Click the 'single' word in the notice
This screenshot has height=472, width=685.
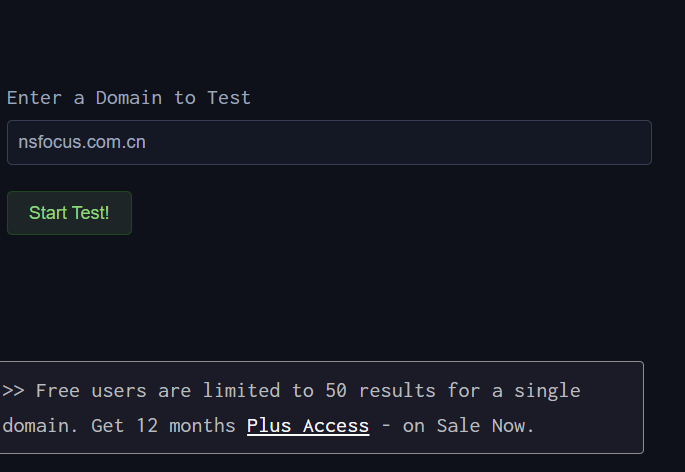point(547,390)
